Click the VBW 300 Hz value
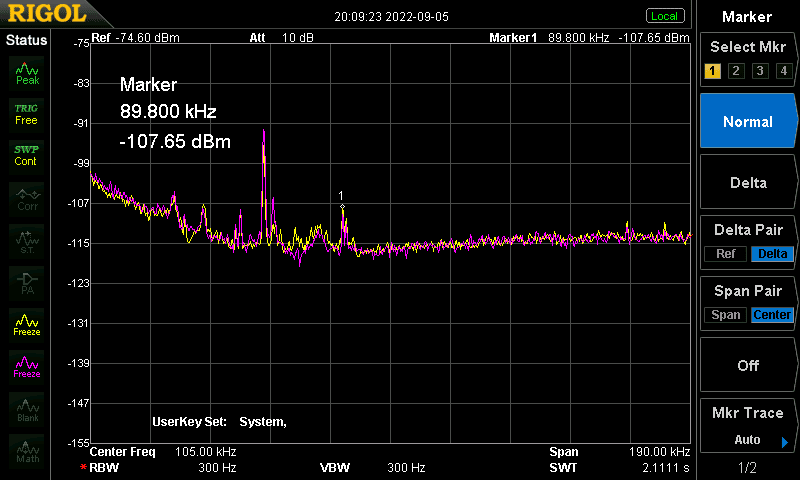Image resolution: width=800 pixels, height=480 pixels. 406,468
